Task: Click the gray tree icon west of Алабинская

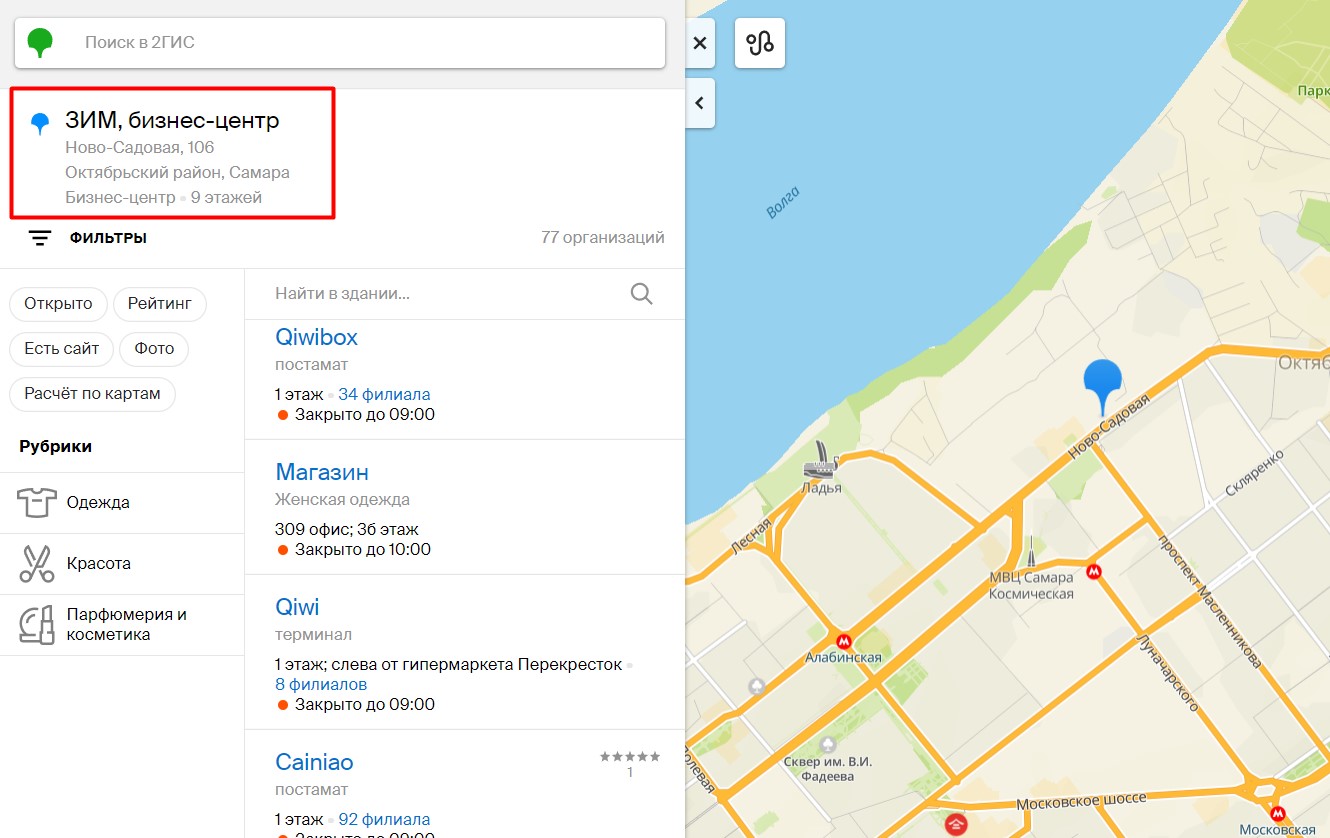Action: (x=757, y=686)
